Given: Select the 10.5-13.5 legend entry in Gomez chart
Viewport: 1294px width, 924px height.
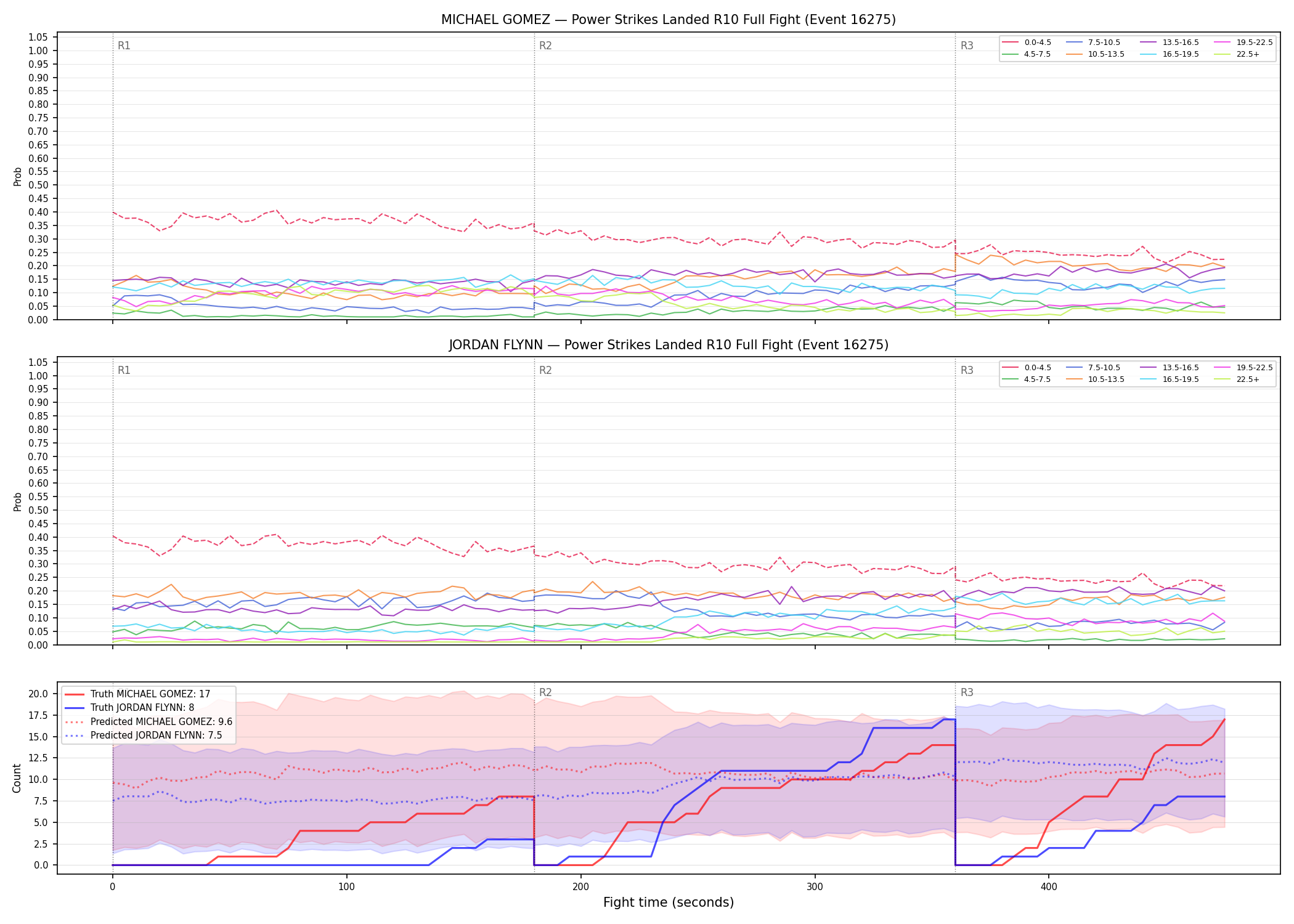Looking at the screenshot, I should click(x=1096, y=54).
